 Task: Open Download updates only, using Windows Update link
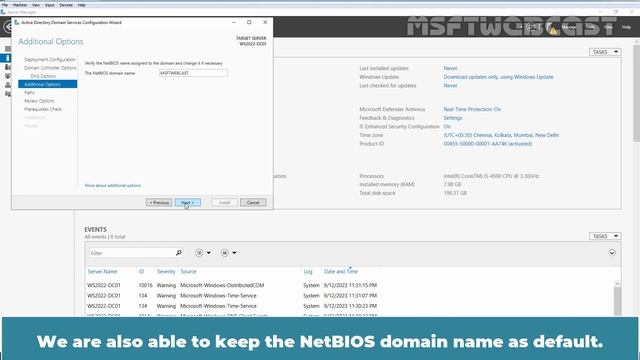[x=498, y=77]
